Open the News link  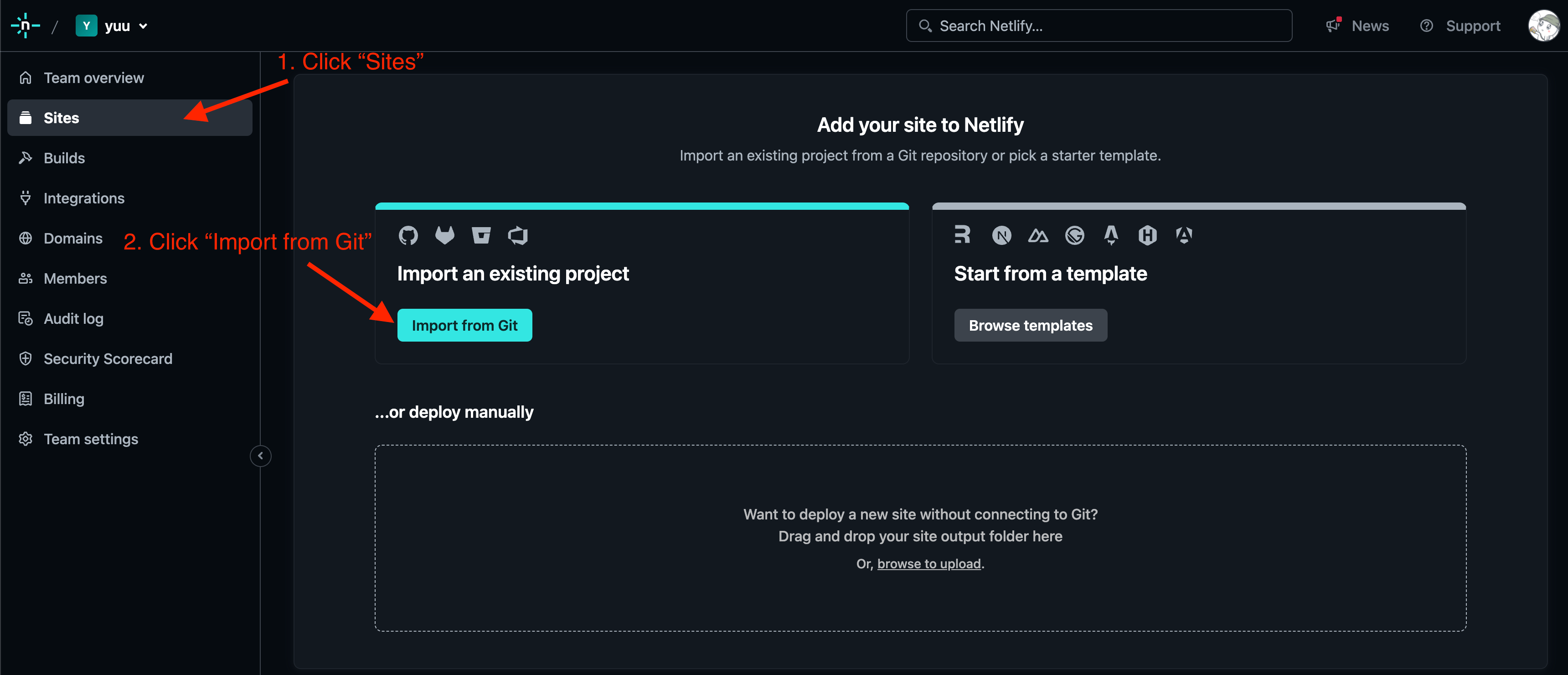click(x=1370, y=26)
